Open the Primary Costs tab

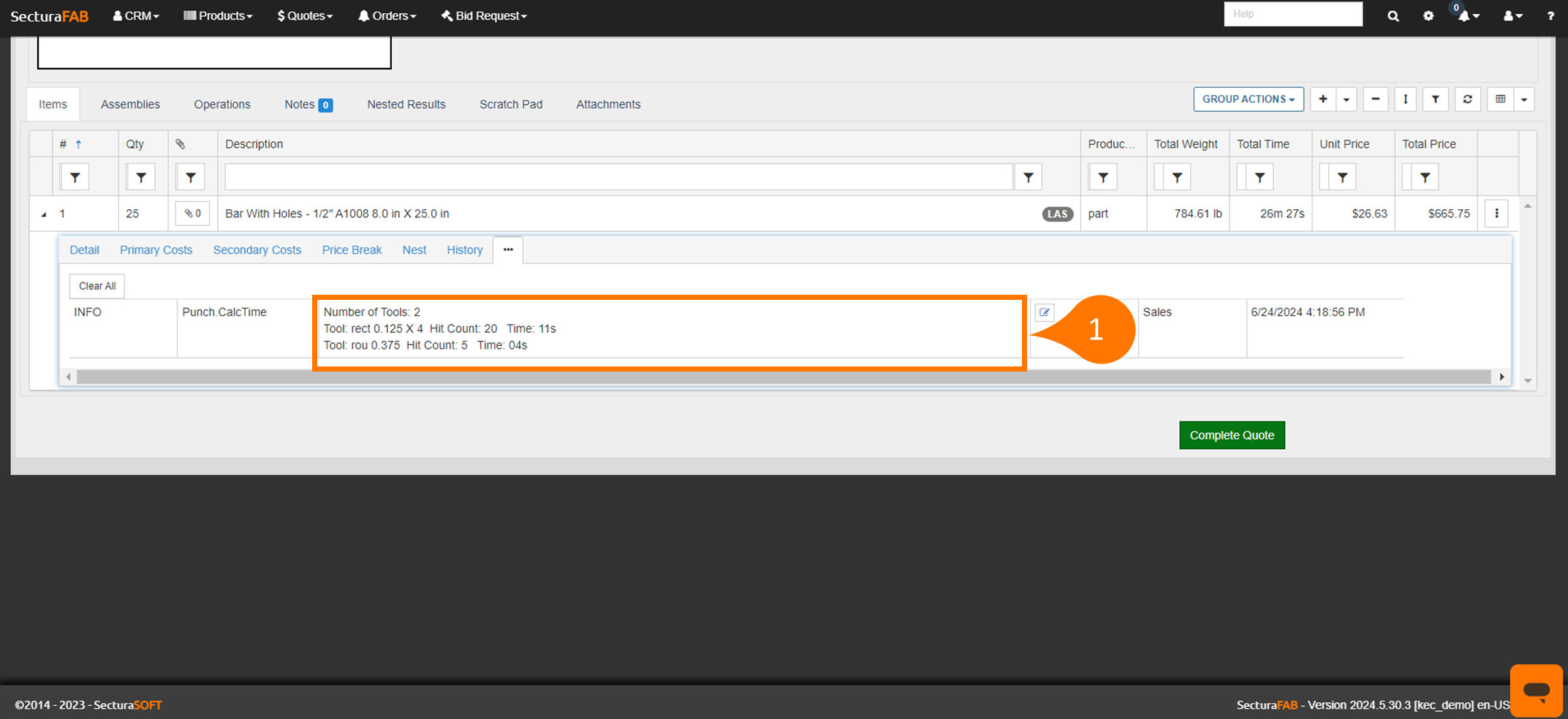pos(156,250)
